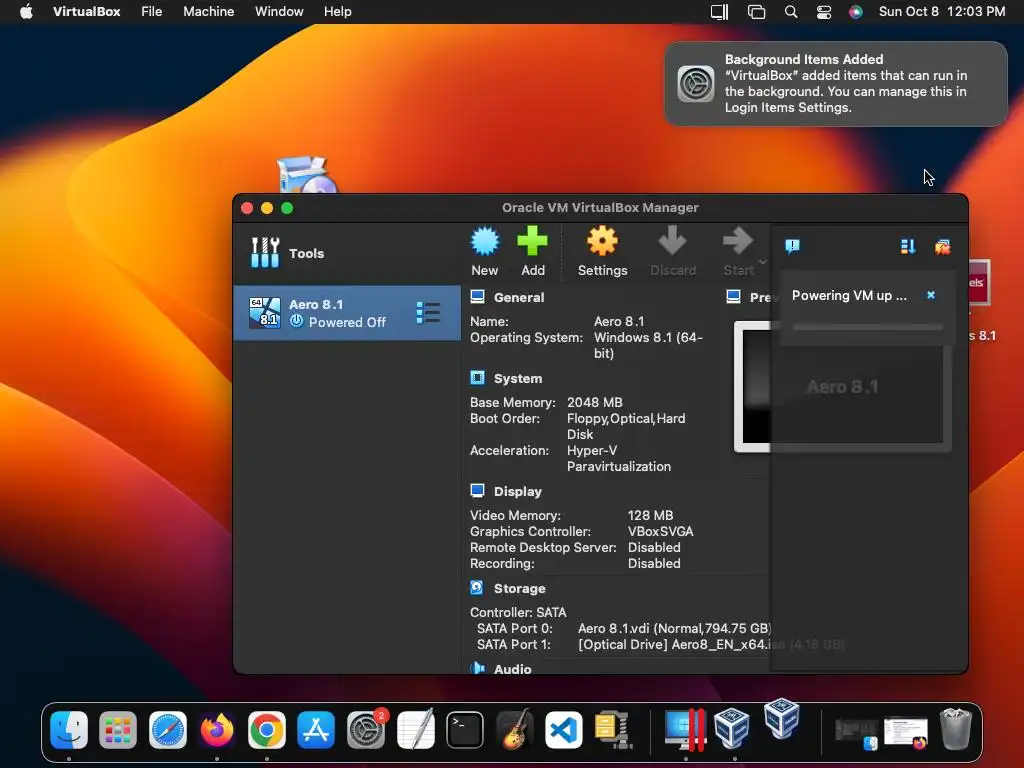Open the Machine menu
The width and height of the screenshot is (1024, 768).
click(208, 12)
